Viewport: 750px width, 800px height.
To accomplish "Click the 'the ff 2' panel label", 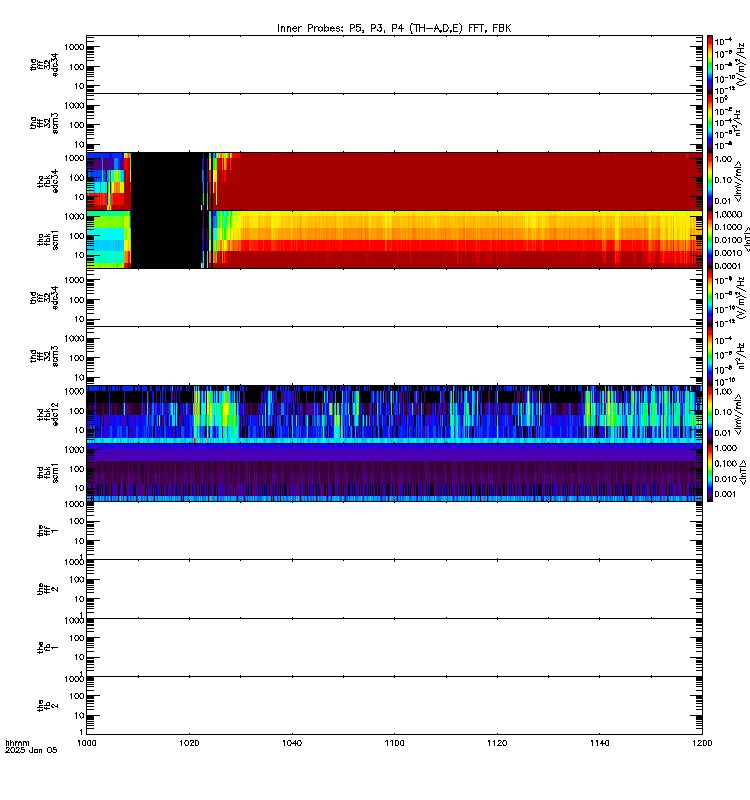I will [48, 589].
